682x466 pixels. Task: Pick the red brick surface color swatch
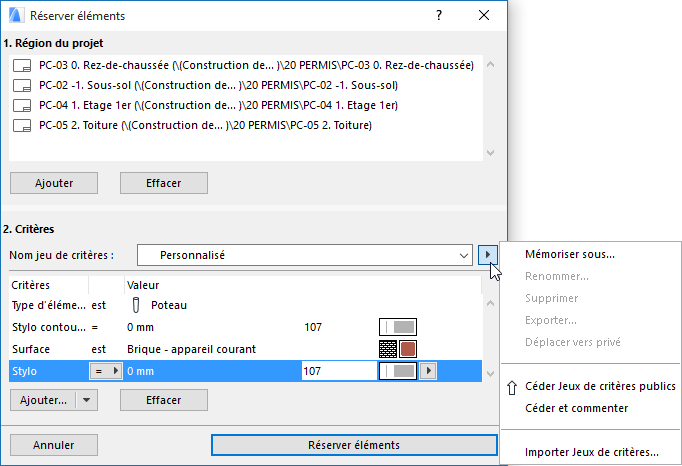tap(408, 349)
